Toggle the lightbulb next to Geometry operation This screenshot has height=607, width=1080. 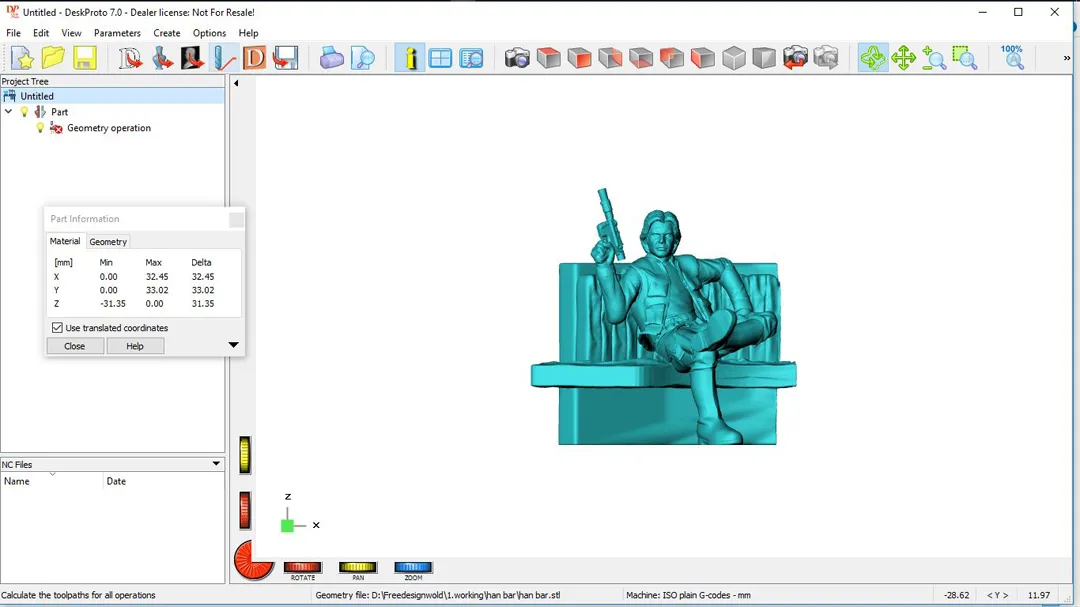40,127
